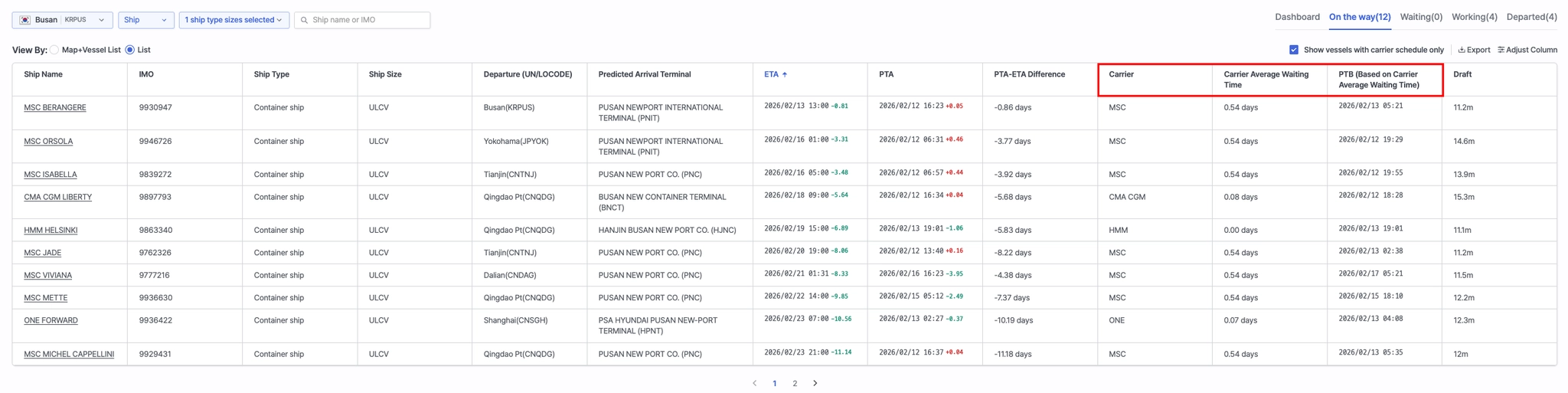Select the List view radio button
The height and width of the screenshot is (393, 1568).
tap(130, 51)
